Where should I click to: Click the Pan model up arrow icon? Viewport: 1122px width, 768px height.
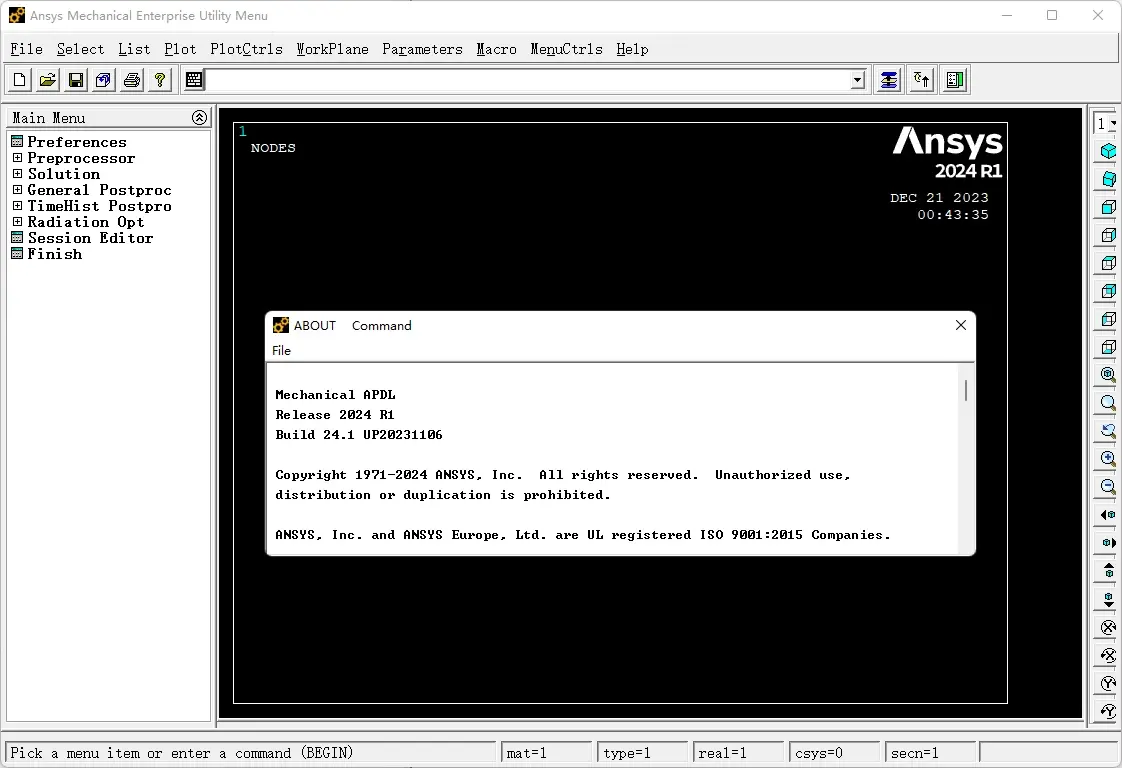click(x=1108, y=571)
